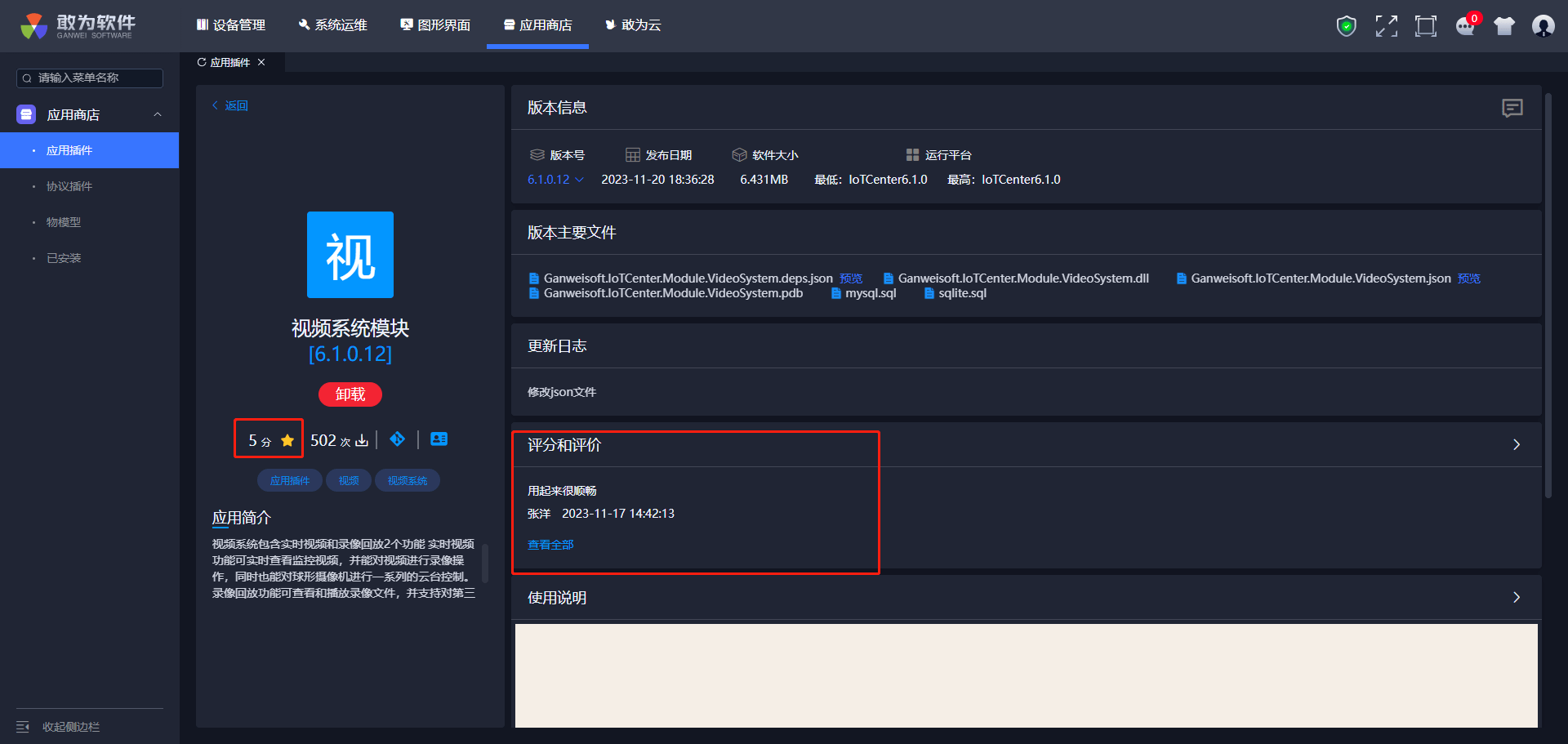Select the 应用商店 top menu
The height and width of the screenshot is (744, 1568).
[537, 25]
